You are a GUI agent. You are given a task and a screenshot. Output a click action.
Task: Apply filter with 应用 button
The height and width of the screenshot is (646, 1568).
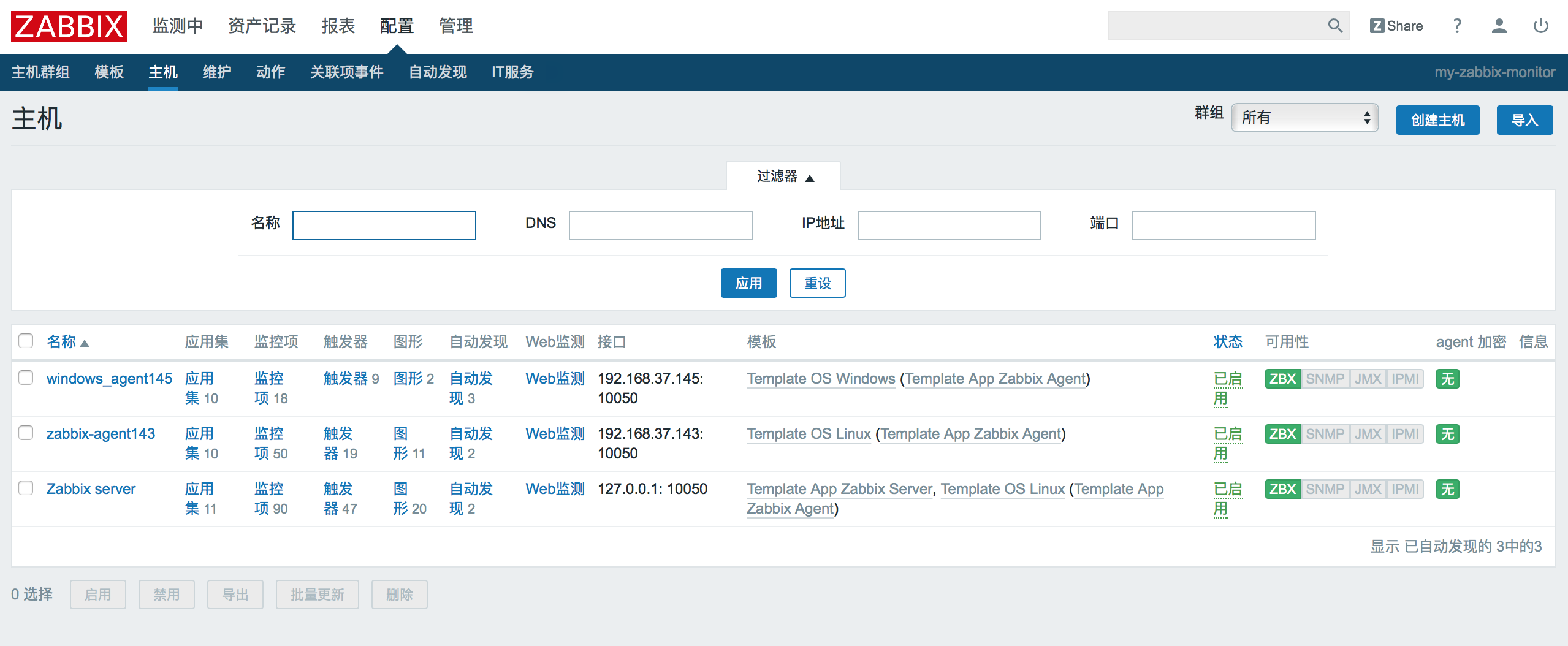pos(748,283)
